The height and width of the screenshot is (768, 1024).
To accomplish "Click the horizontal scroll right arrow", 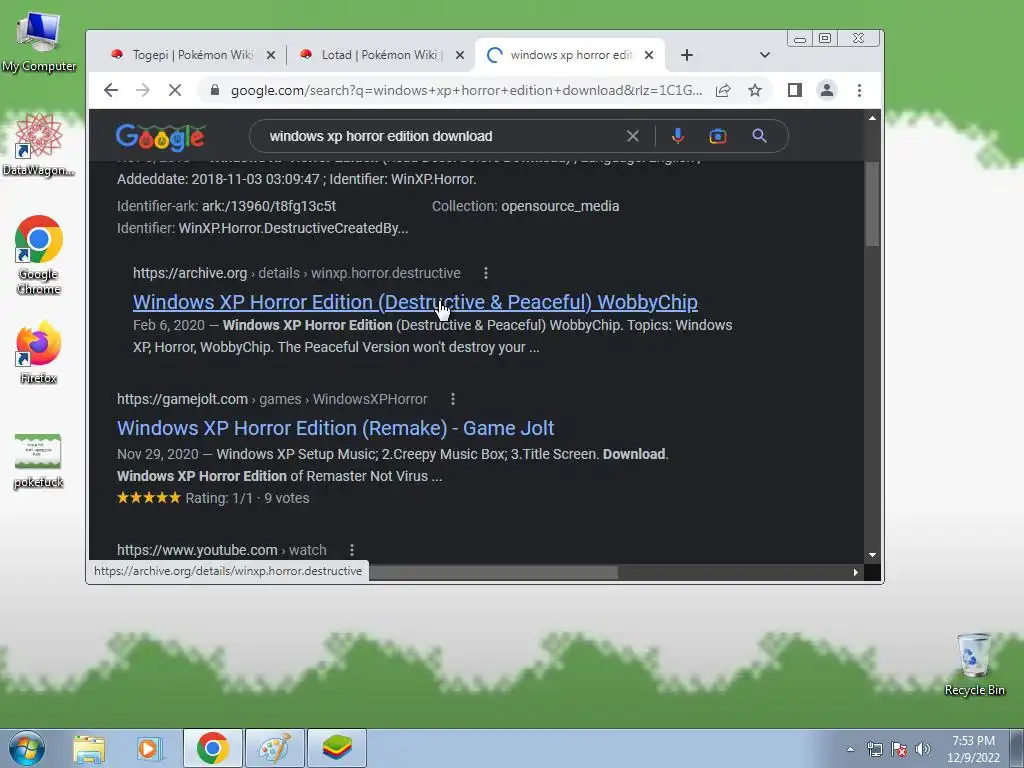I will (x=856, y=572).
